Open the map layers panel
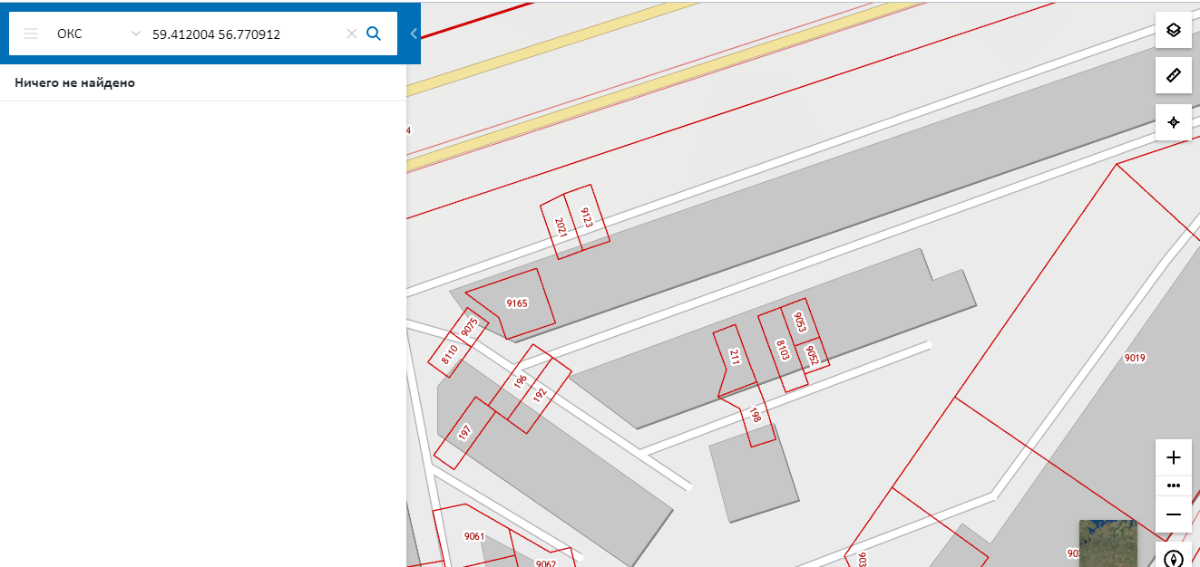1200x567 pixels. 1173,30
